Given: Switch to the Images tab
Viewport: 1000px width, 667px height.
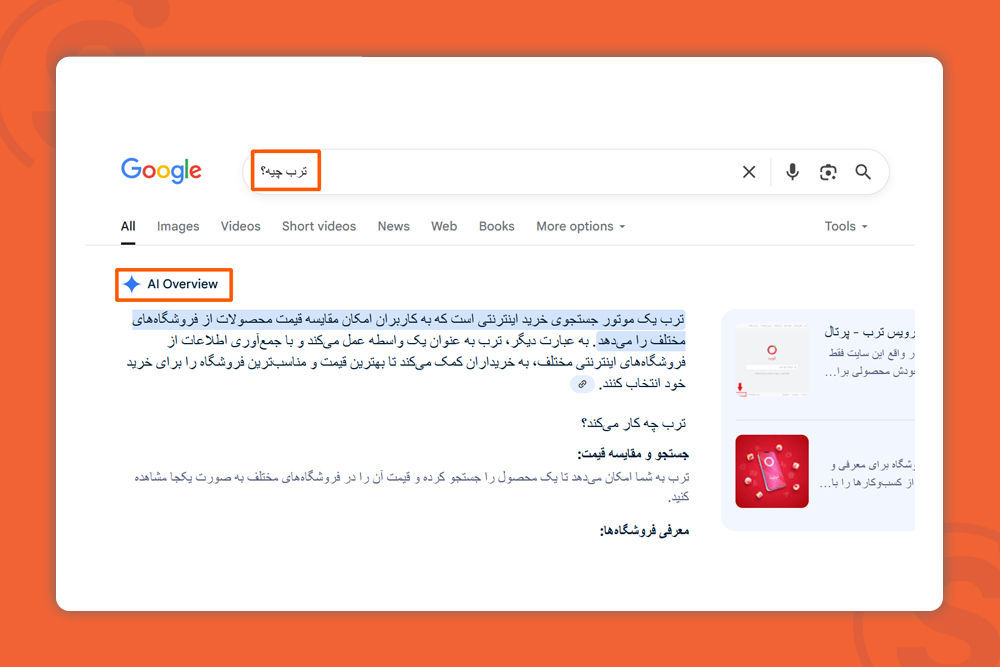Looking at the screenshot, I should click(178, 226).
